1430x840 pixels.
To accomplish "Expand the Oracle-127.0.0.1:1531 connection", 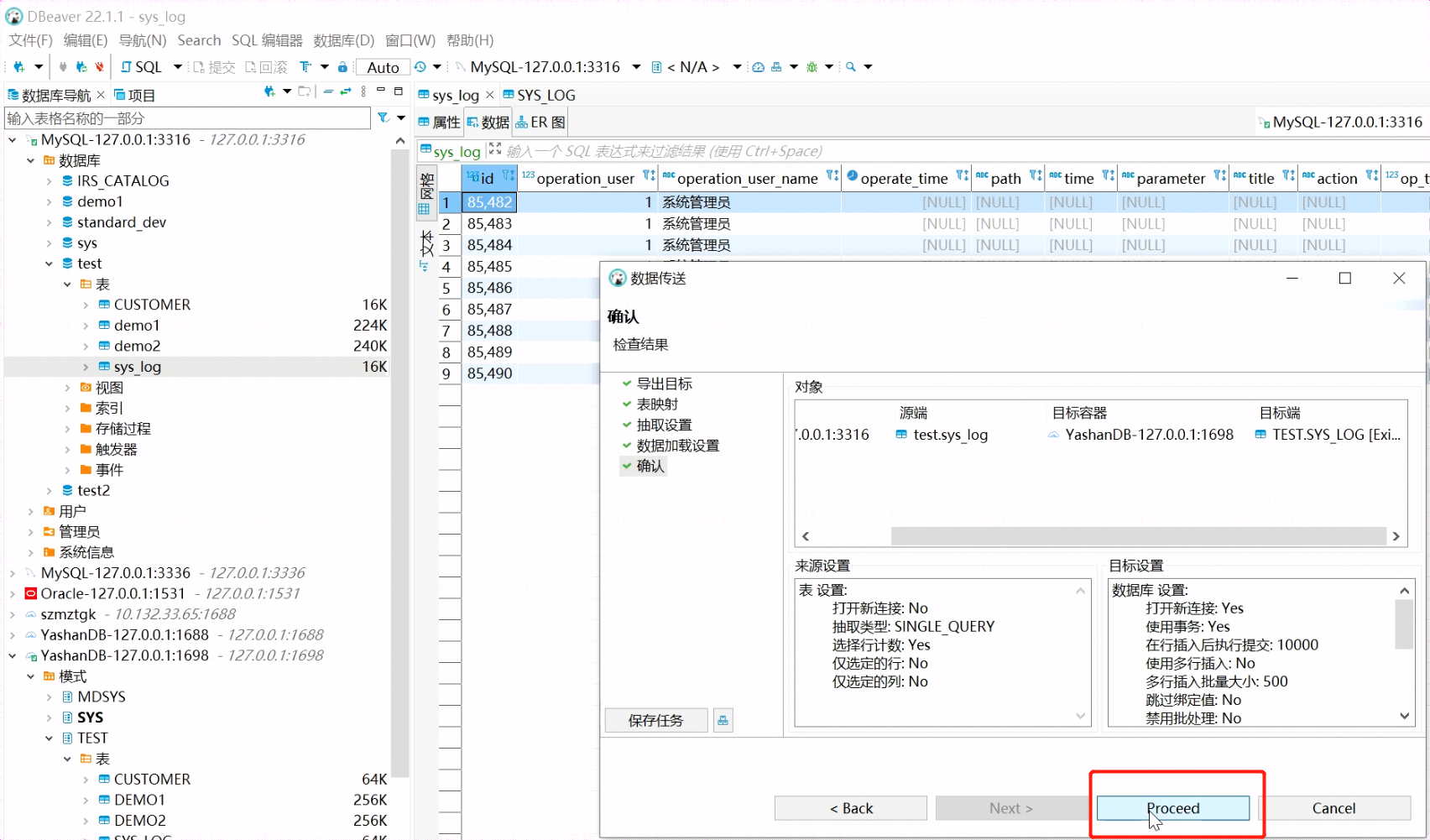I will click(x=13, y=593).
